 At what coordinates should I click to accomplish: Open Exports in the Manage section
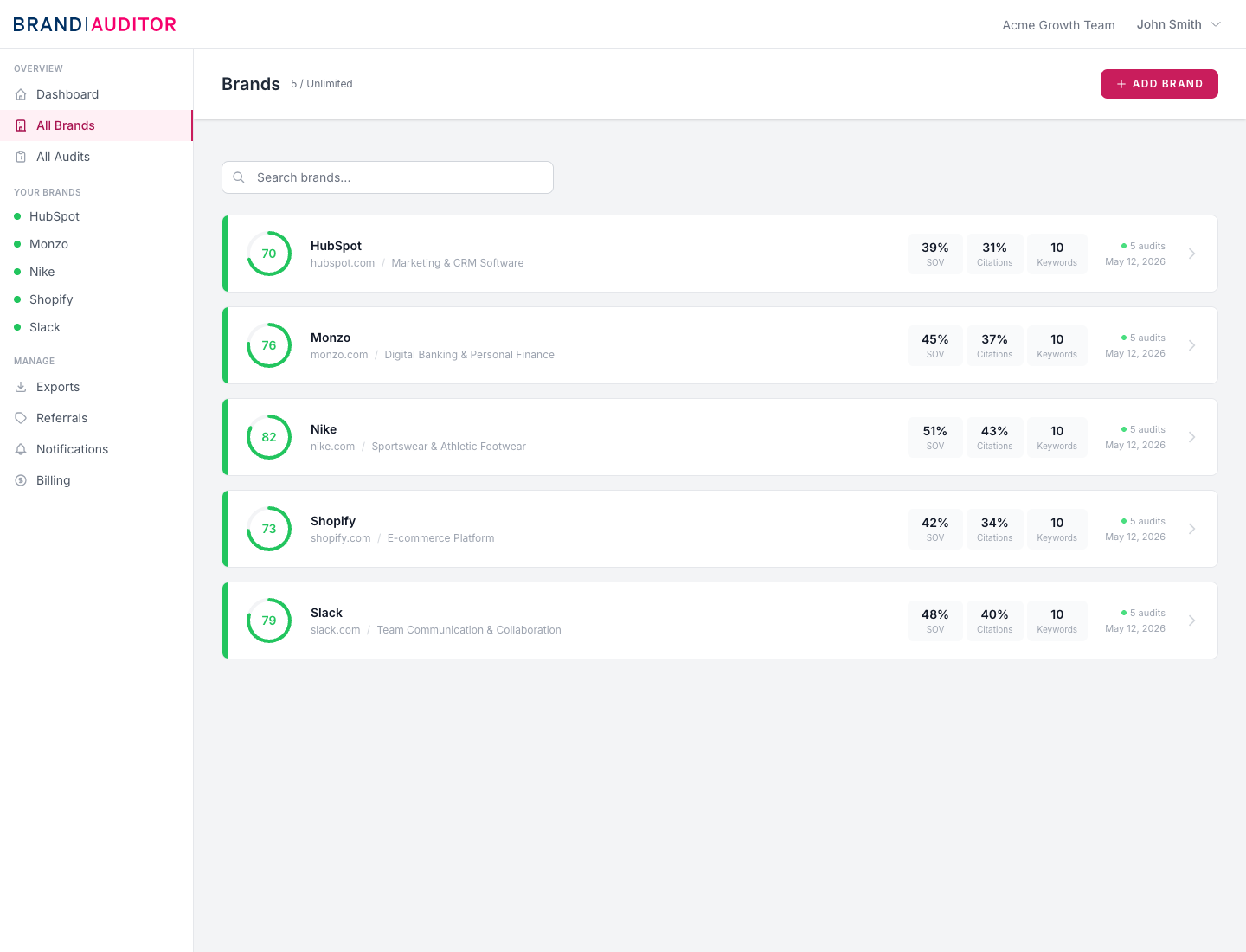(96, 387)
